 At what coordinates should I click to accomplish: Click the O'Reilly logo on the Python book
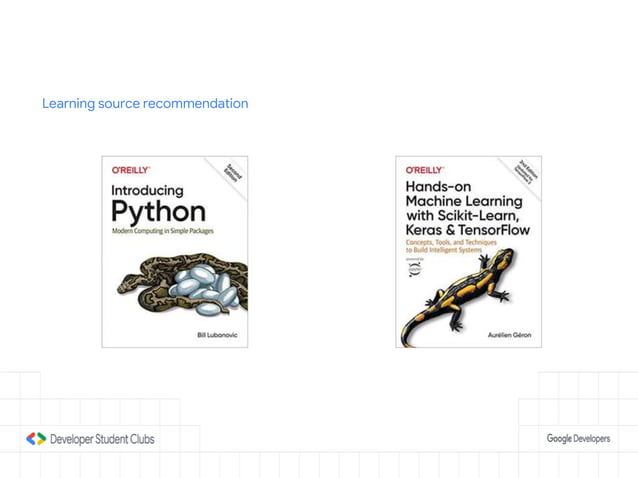point(131,170)
